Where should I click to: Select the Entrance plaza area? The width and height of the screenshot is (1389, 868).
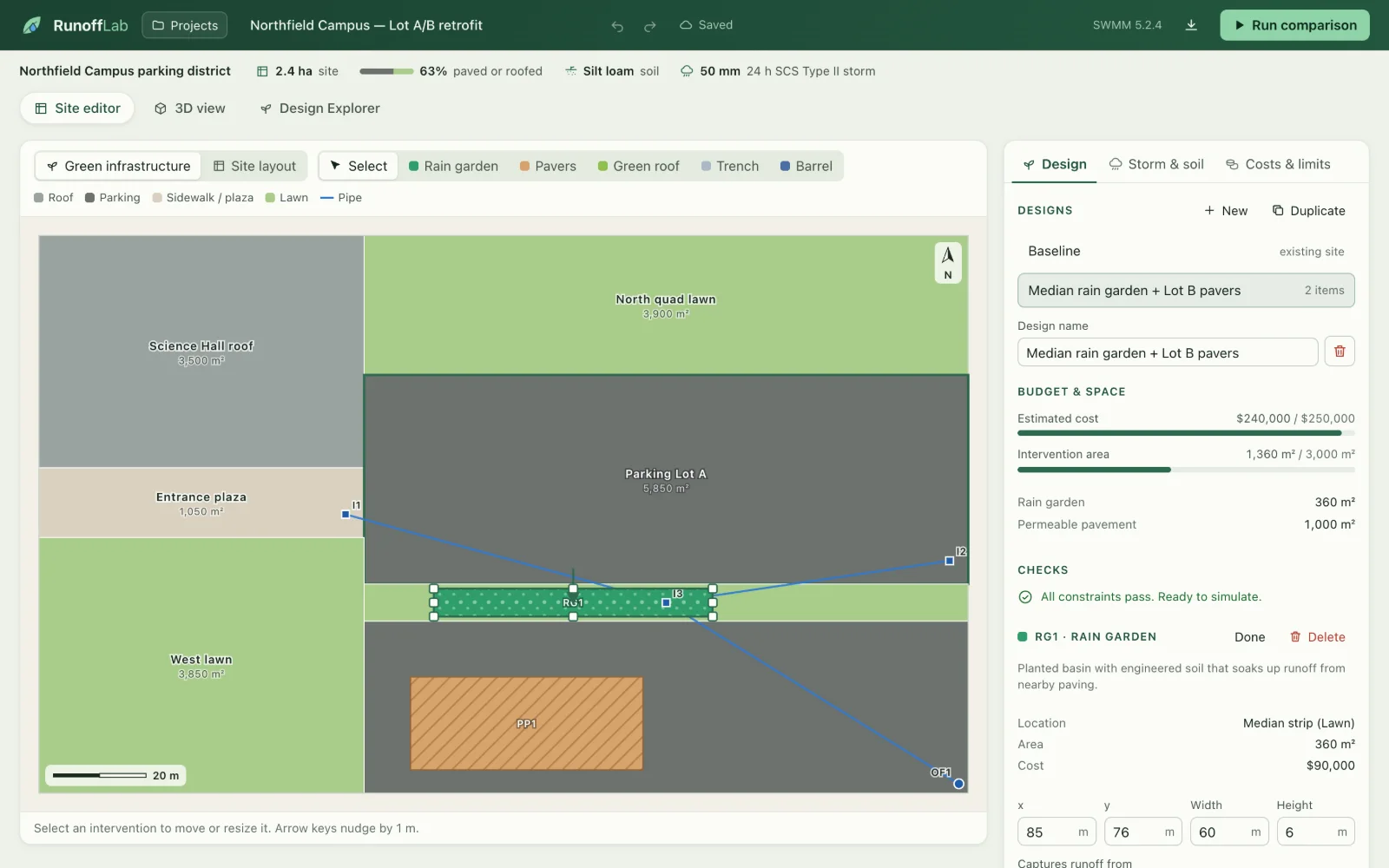[x=201, y=503]
